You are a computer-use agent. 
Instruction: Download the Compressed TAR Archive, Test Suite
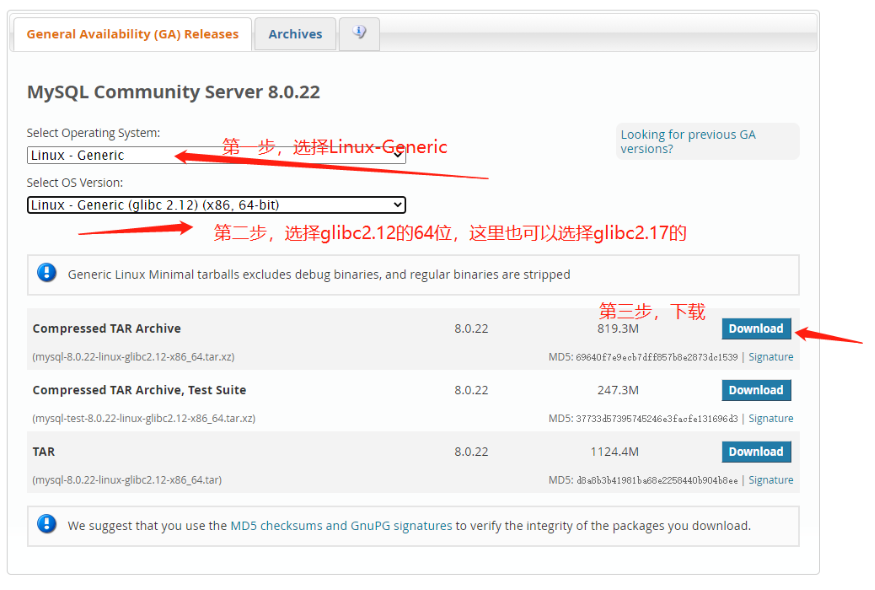coord(756,390)
